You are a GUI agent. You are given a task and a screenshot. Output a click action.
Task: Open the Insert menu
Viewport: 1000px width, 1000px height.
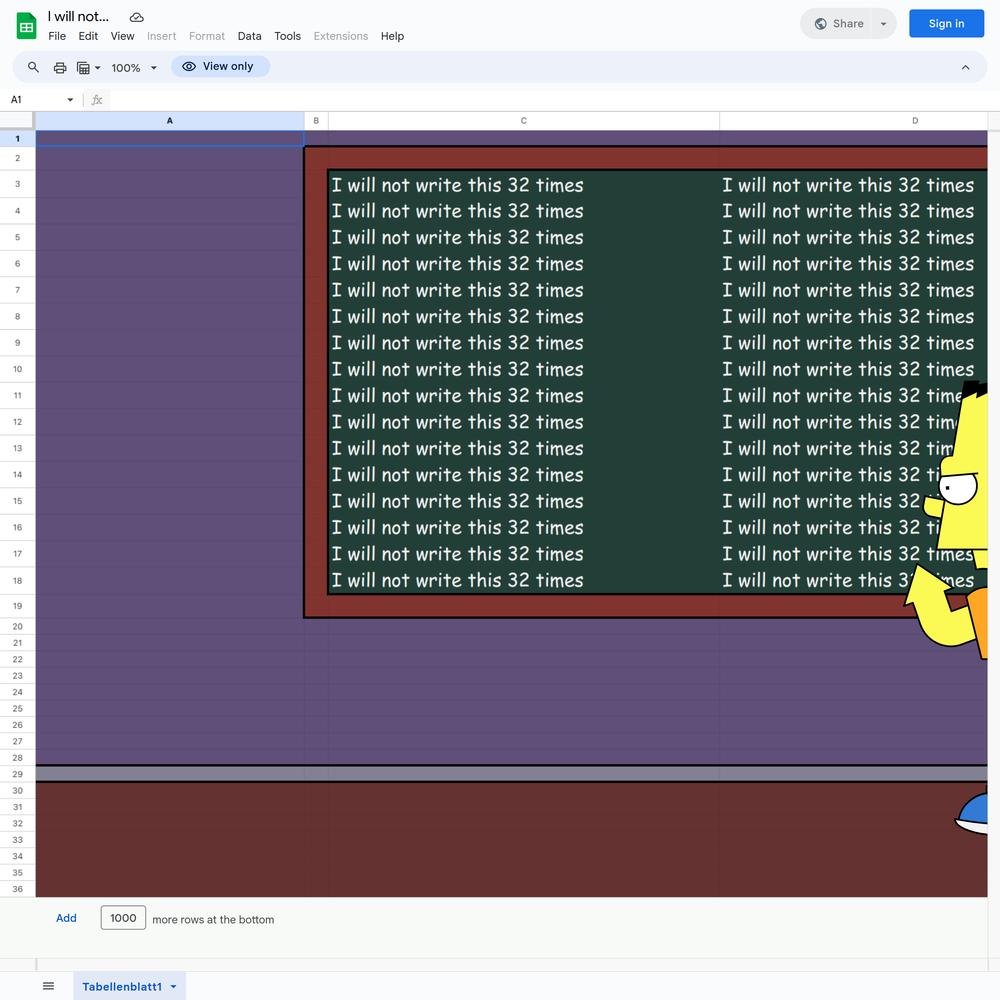point(161,36)
